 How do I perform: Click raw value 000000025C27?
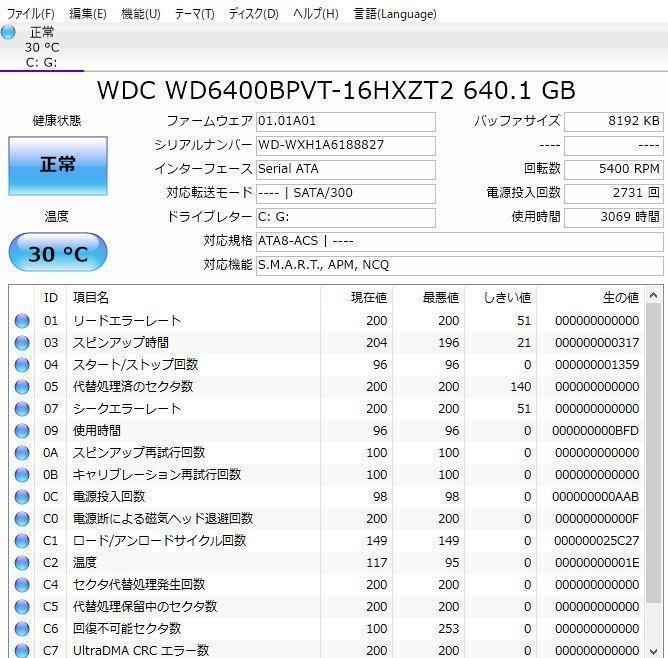tap(596, 541)
